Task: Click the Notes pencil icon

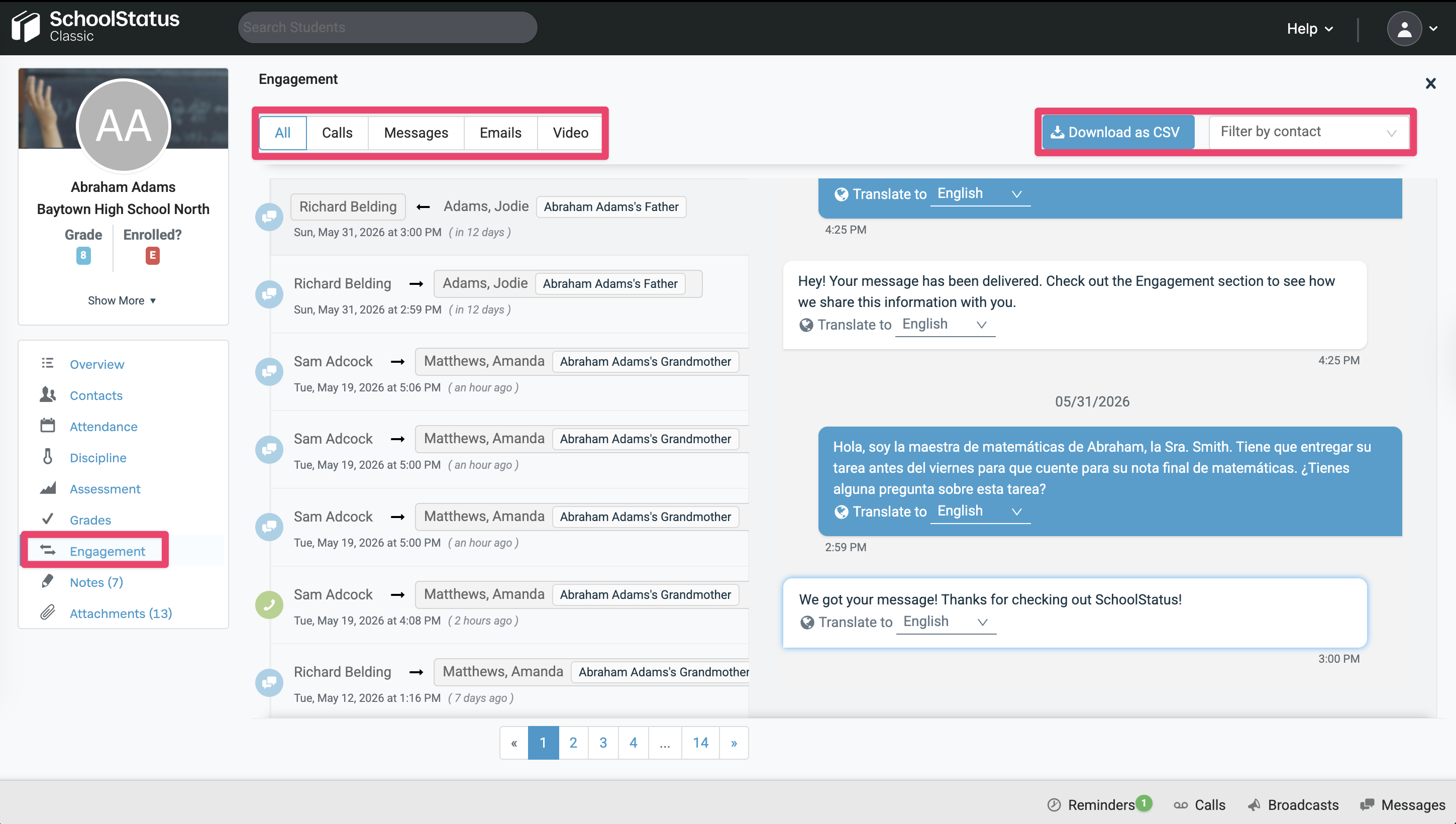Action: (x=48, y=581)
